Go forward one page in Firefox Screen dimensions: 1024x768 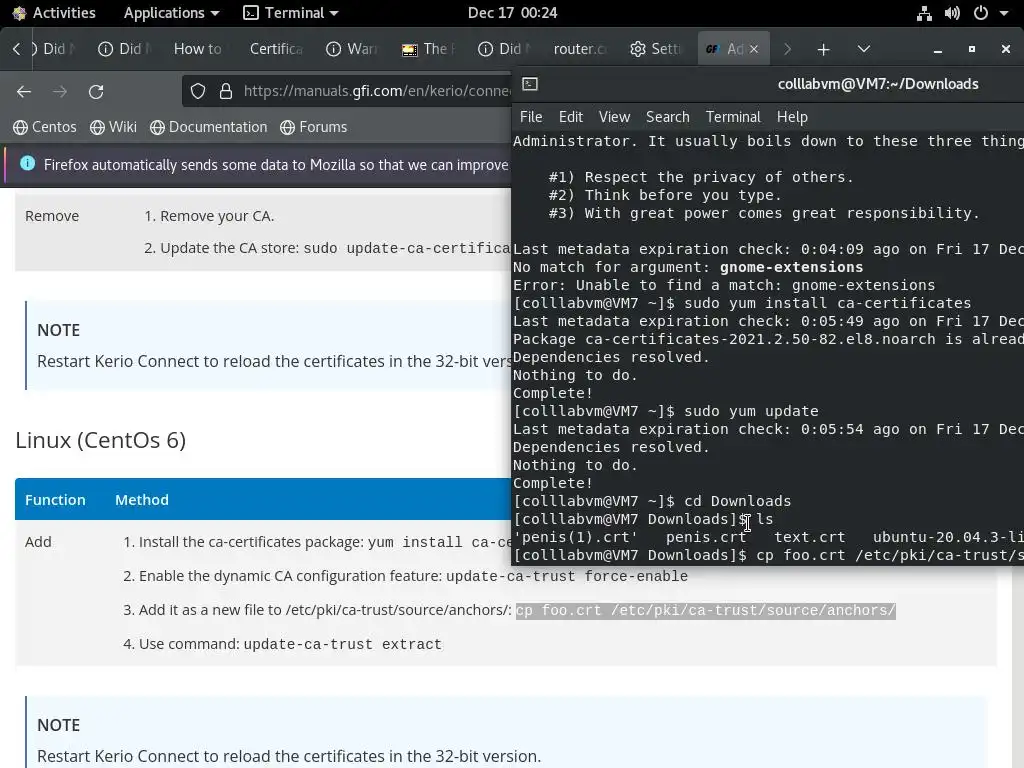(x=60, y=91)
